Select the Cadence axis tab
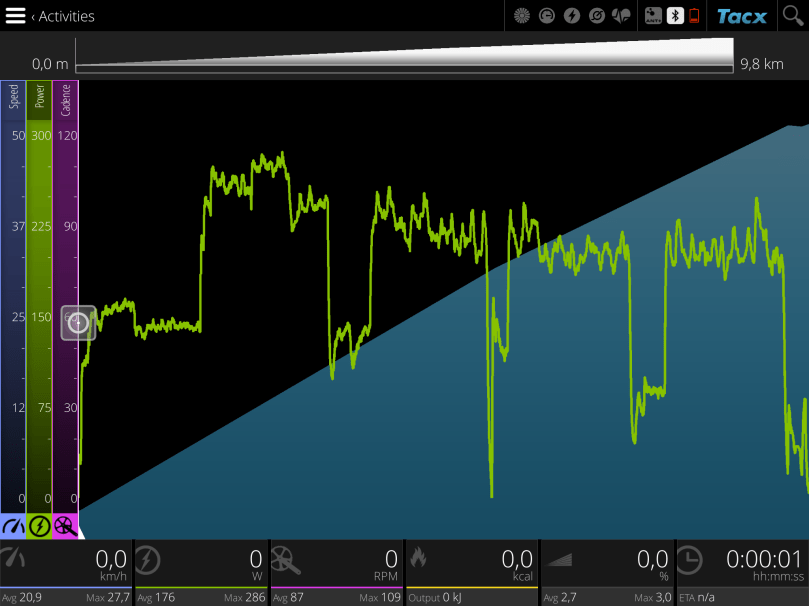The image size is (809, 606). [x=65, y=100]
